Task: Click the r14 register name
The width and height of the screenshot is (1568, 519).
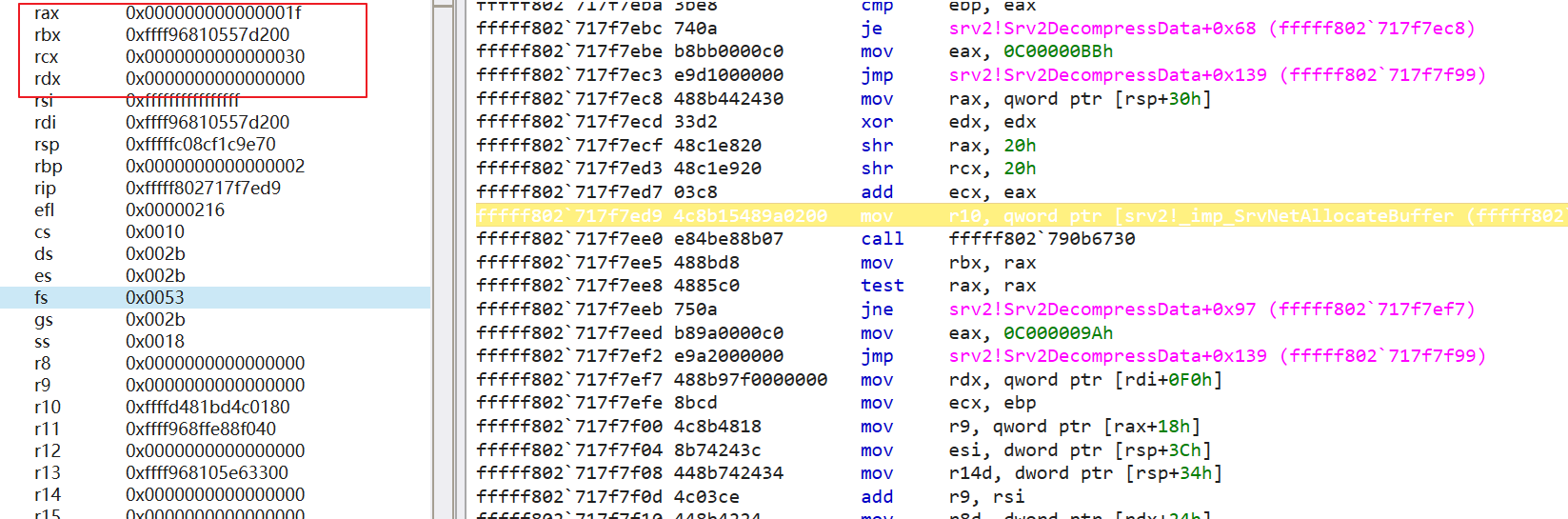Action: [47, 494]
